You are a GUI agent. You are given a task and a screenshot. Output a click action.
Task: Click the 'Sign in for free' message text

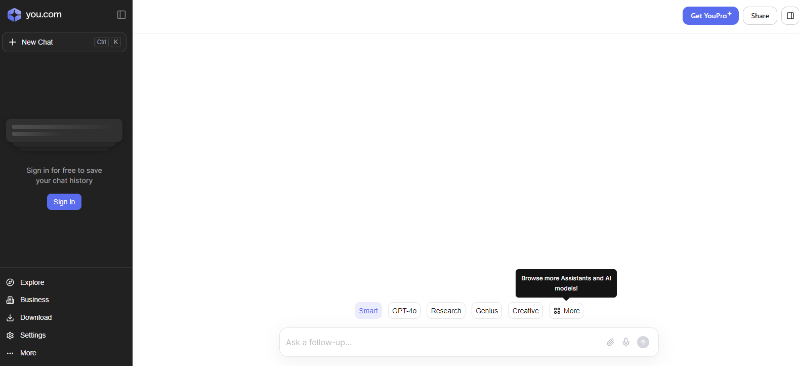pyautogui.click(x=64, y=176)
